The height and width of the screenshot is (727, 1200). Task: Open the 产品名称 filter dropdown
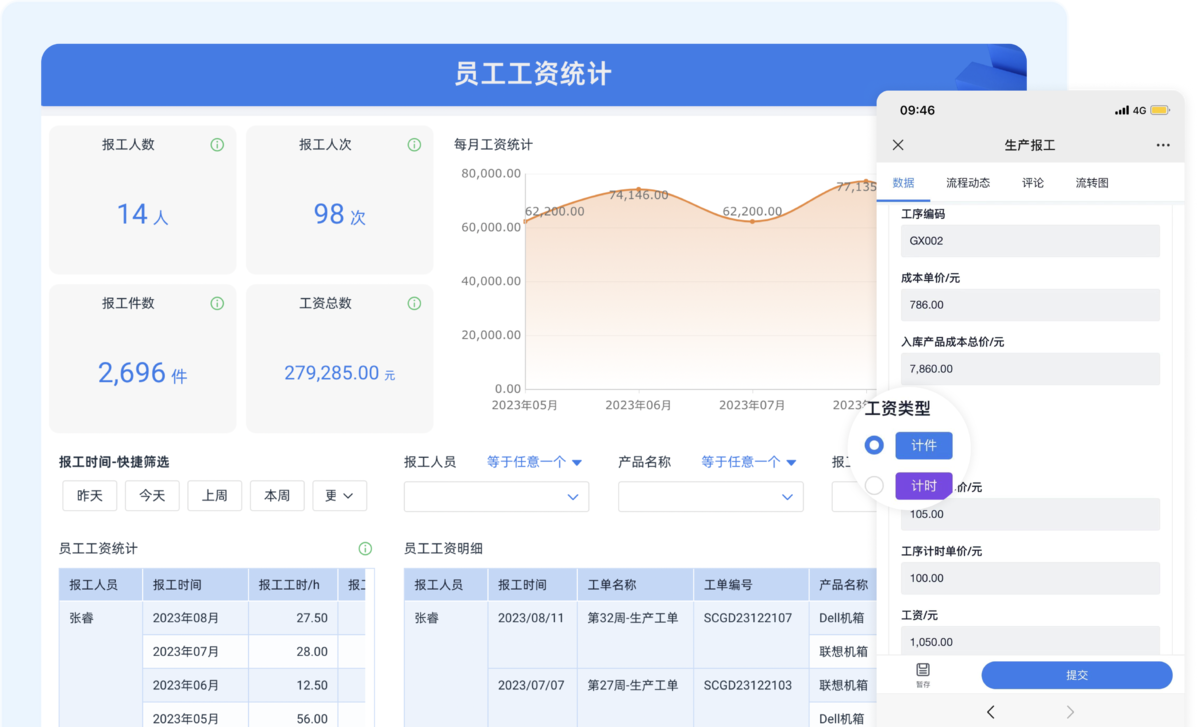[710, 497]
